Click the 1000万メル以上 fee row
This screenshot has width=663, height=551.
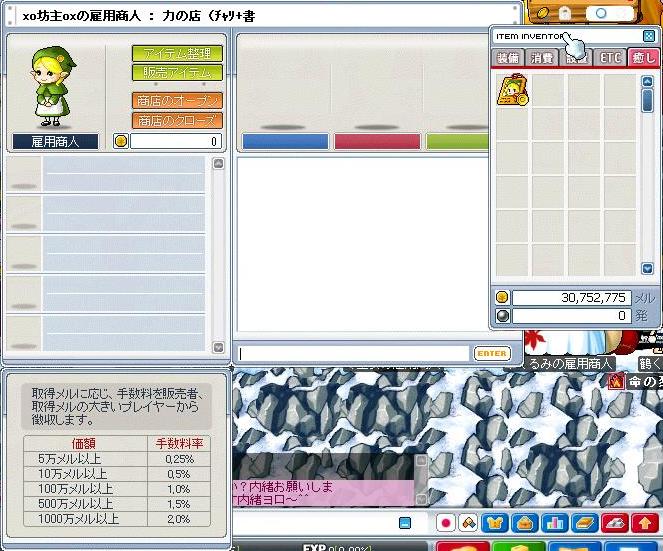(117, 519)
